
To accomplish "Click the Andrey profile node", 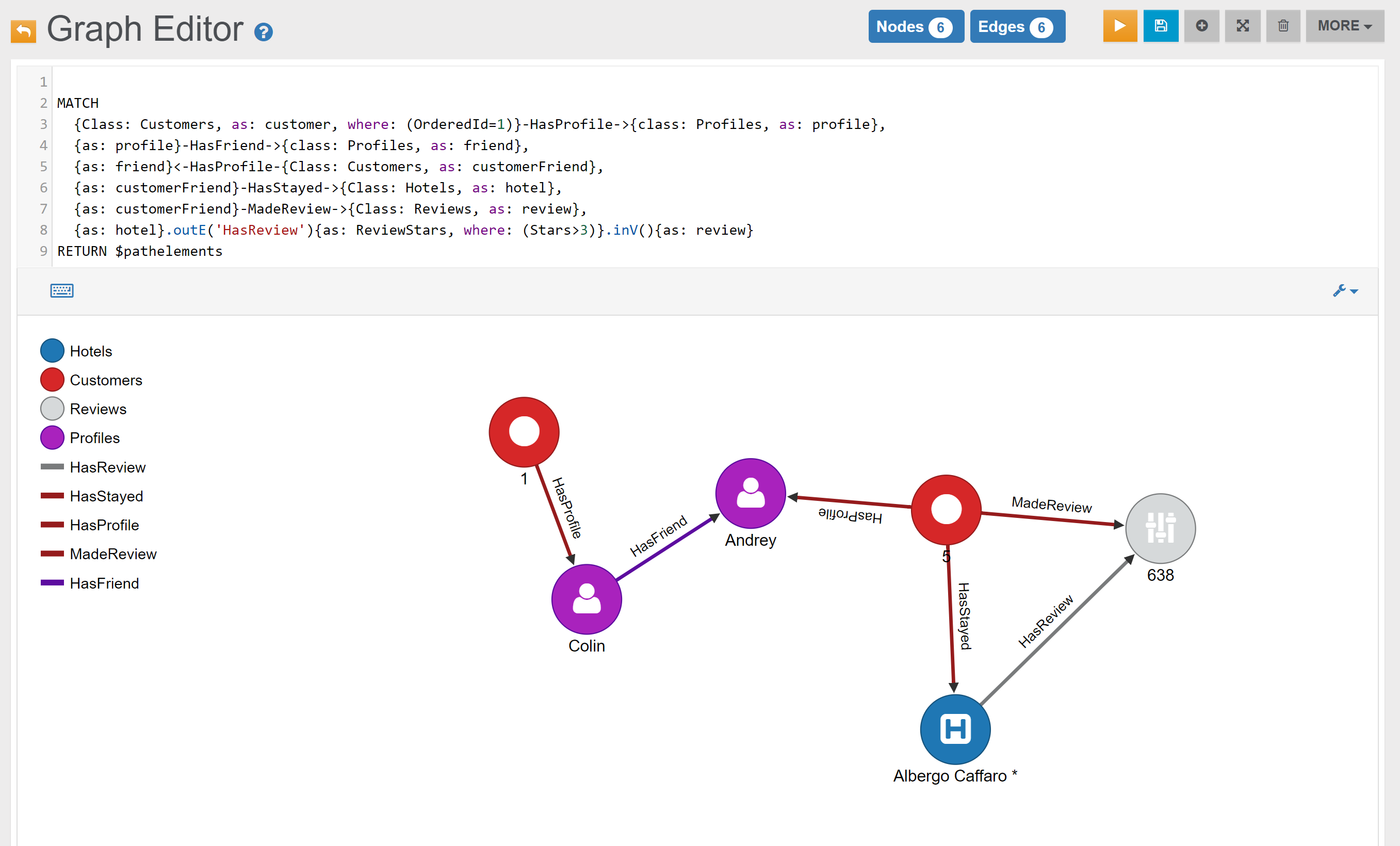I will click(x=750, y=493).
